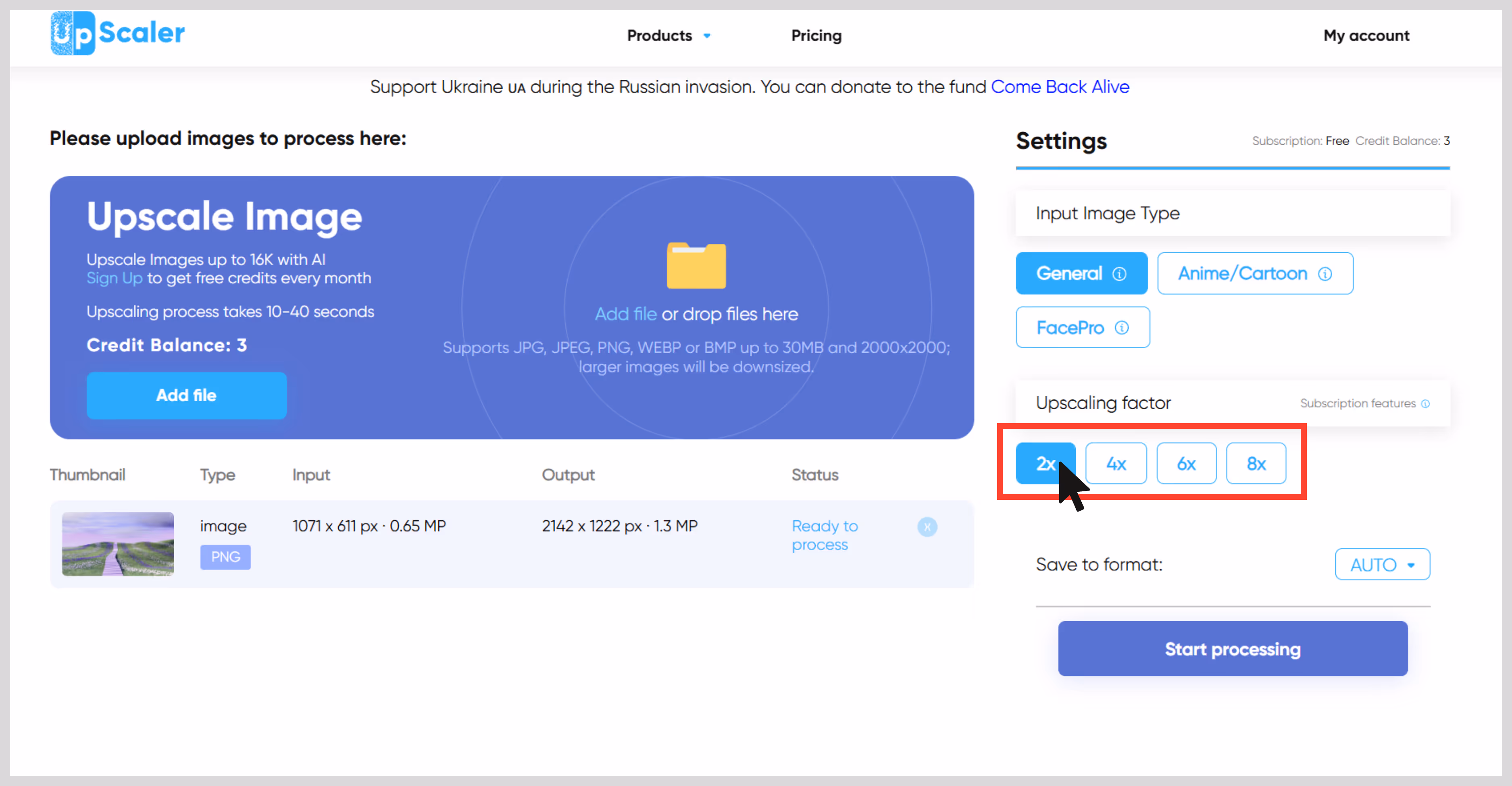The width and height of the screenshot is (1512, 786).
Task: Click the 'Subscription features' label
Action: 1358,403
